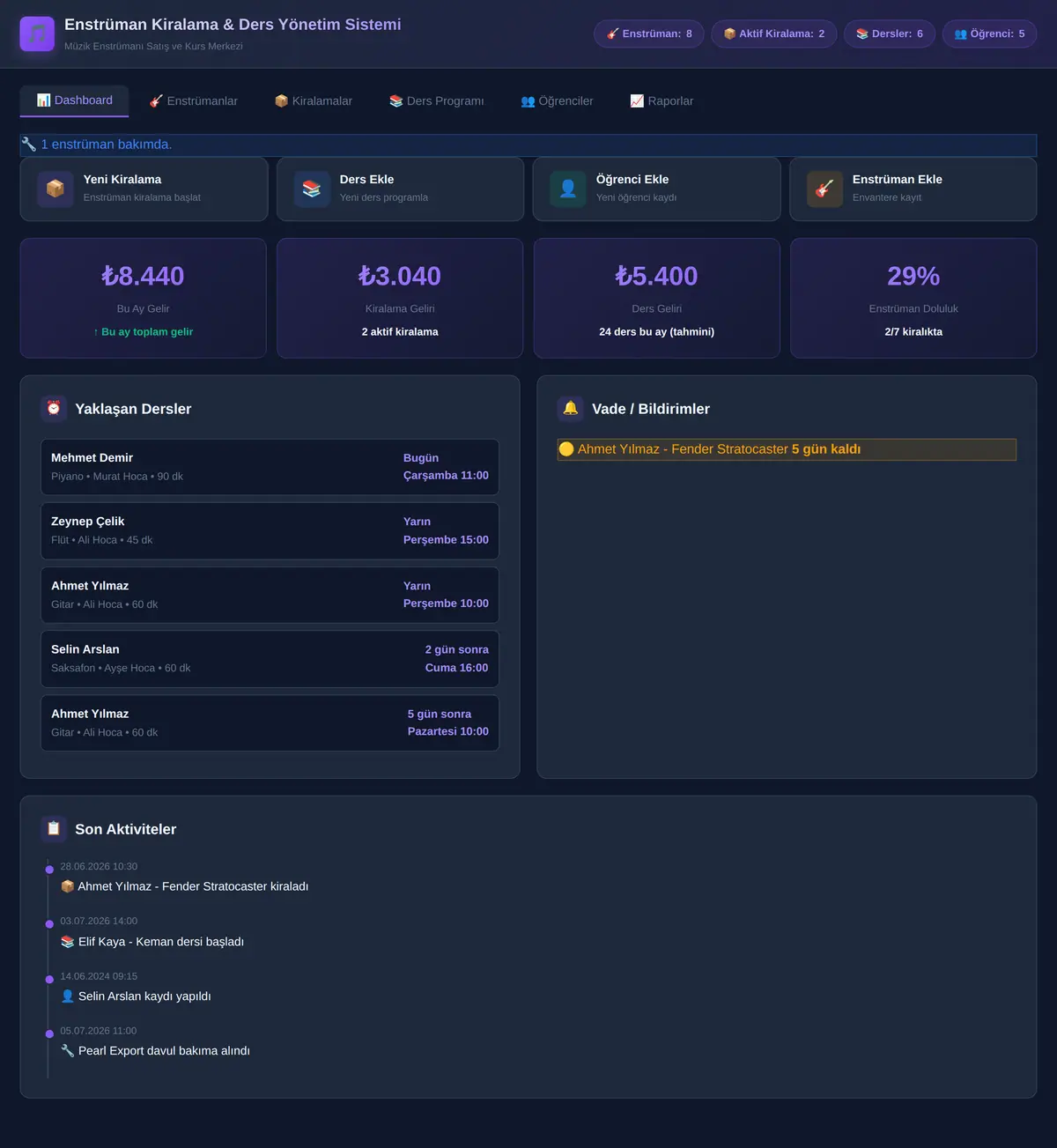Image resolution: width=1057 pixels, height=1148 pixels.
Task: Click the alarm clock icon beside Yaklaşan Dersler
Action: [x=54, y=408]
